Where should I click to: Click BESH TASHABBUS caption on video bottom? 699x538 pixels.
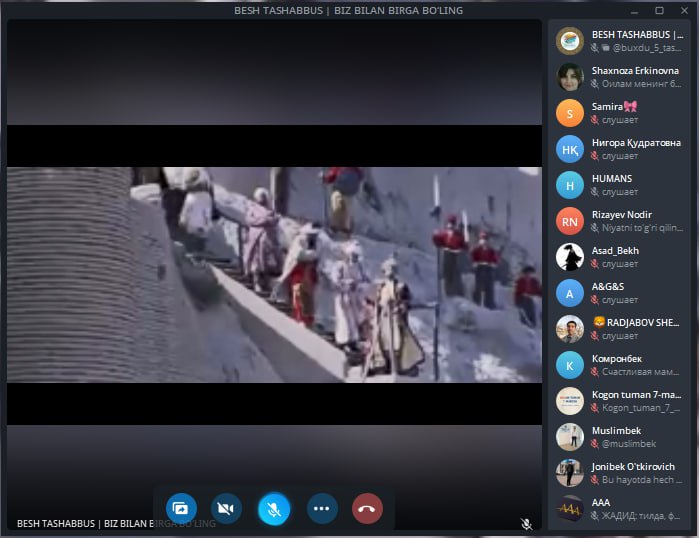pos(116,523)
